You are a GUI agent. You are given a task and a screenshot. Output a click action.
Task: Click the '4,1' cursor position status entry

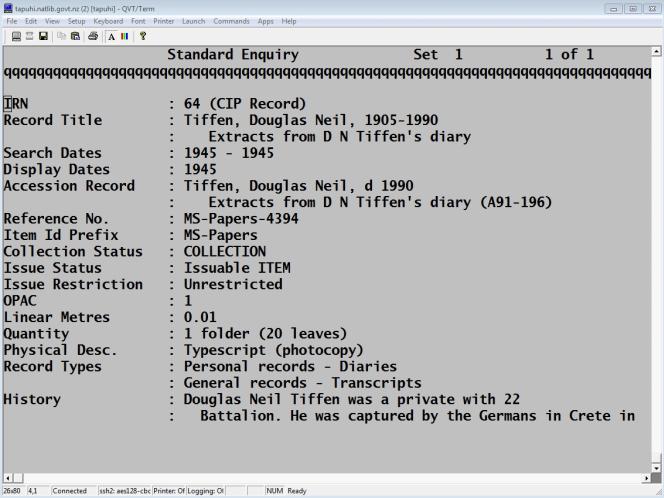(x=32, y=491)
